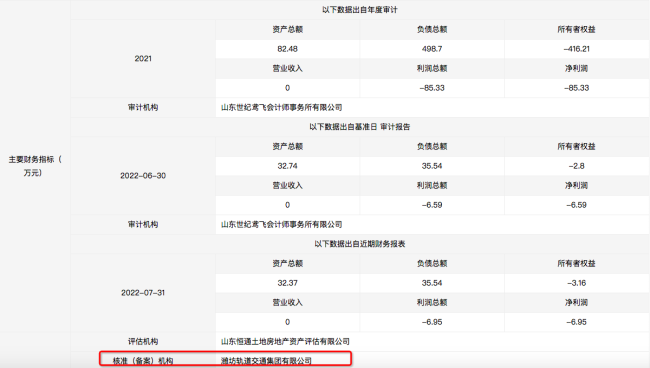Select the heading 以下数据出自近期财务报表
650x368 pixels.
click(359, 244)
